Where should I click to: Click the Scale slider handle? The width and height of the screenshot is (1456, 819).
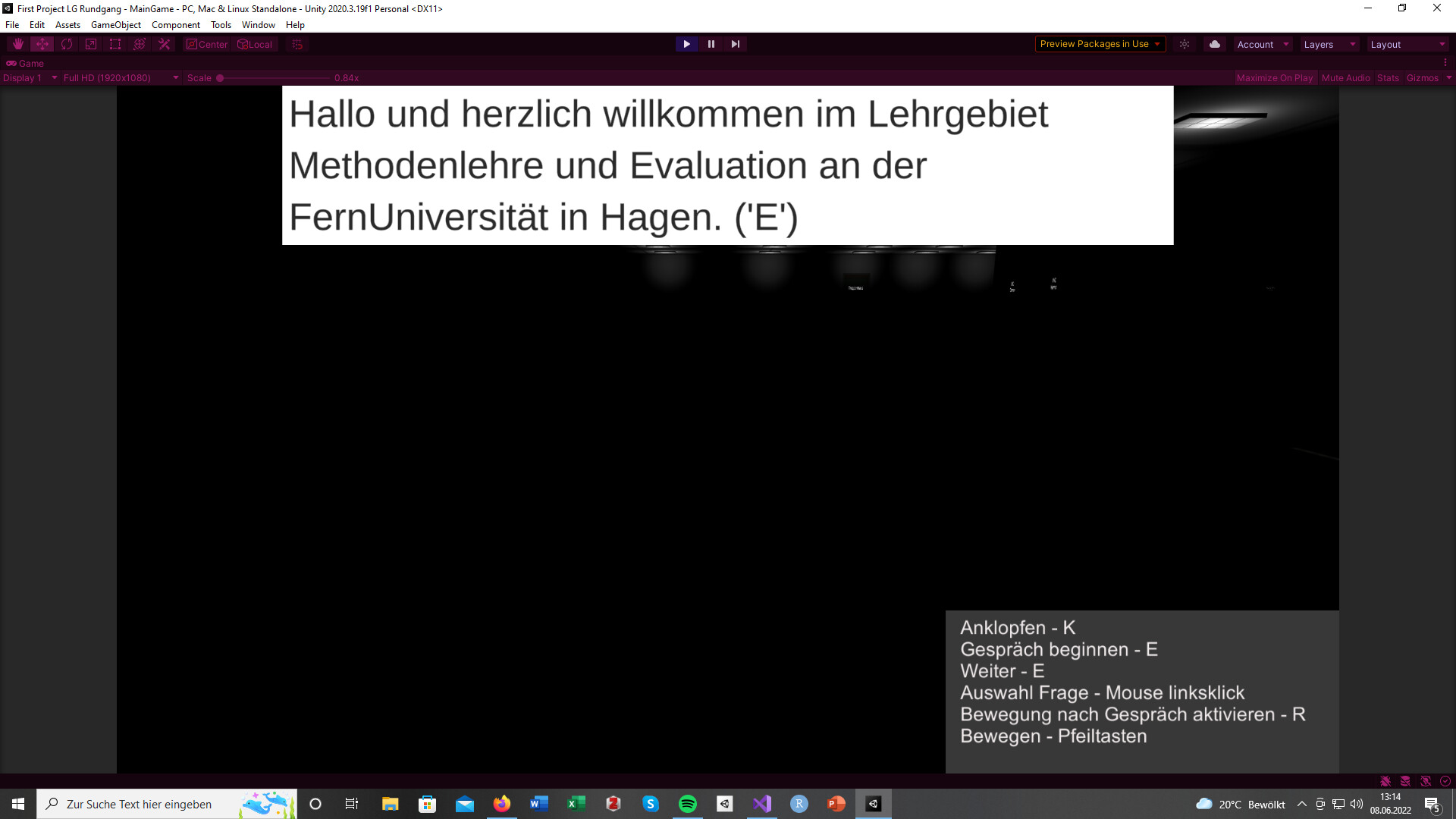pyautogui.click(x=220, y=78)
